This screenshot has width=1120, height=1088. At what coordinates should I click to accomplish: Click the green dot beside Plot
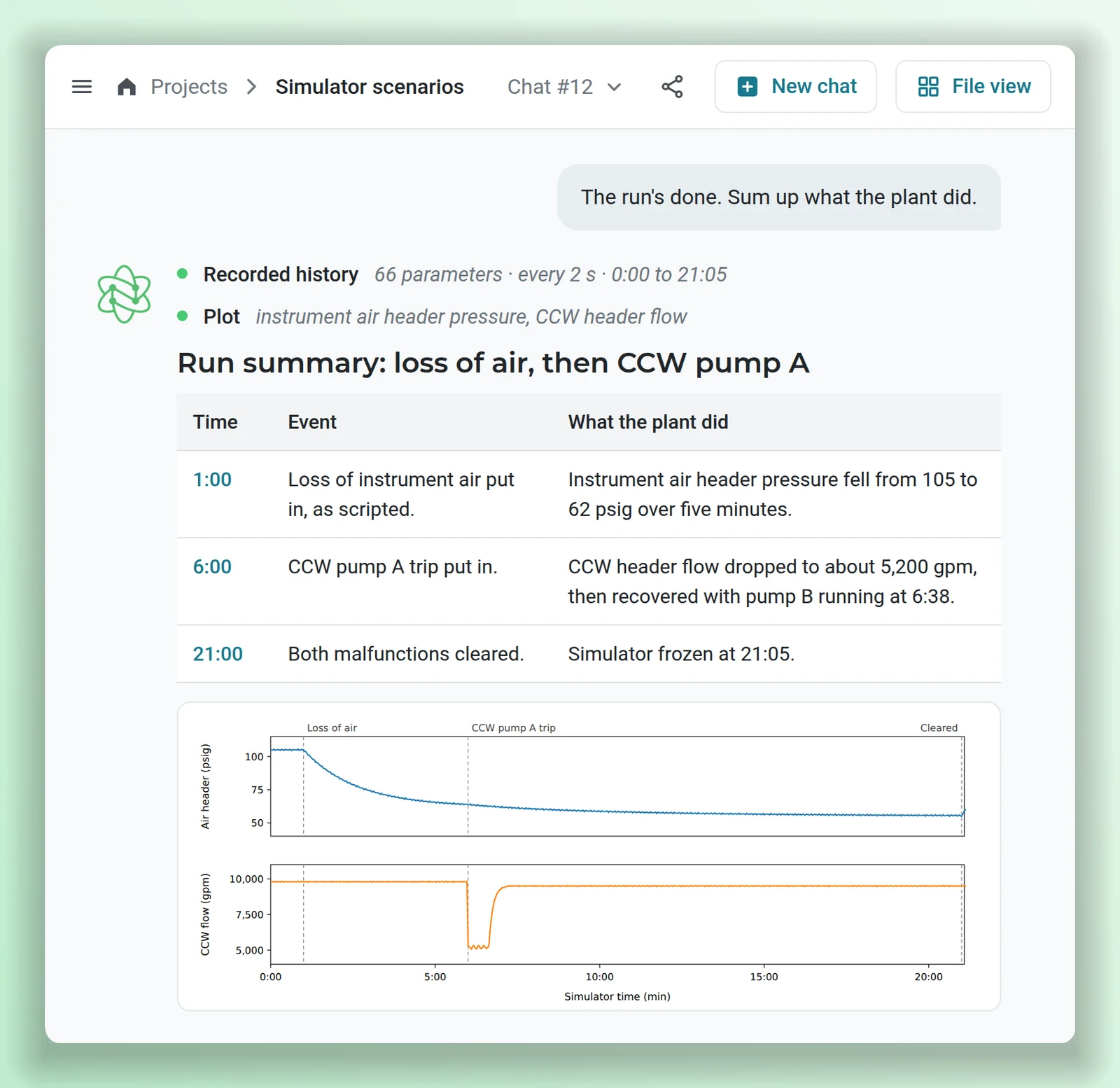[x=183, y=316]
